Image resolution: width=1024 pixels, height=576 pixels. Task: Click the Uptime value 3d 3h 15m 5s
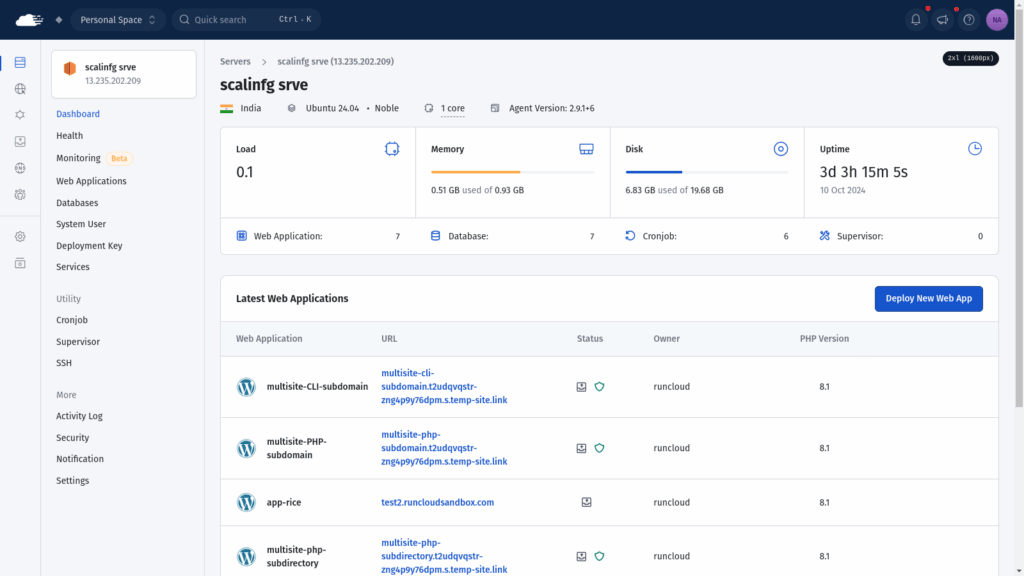pos(863,172)
